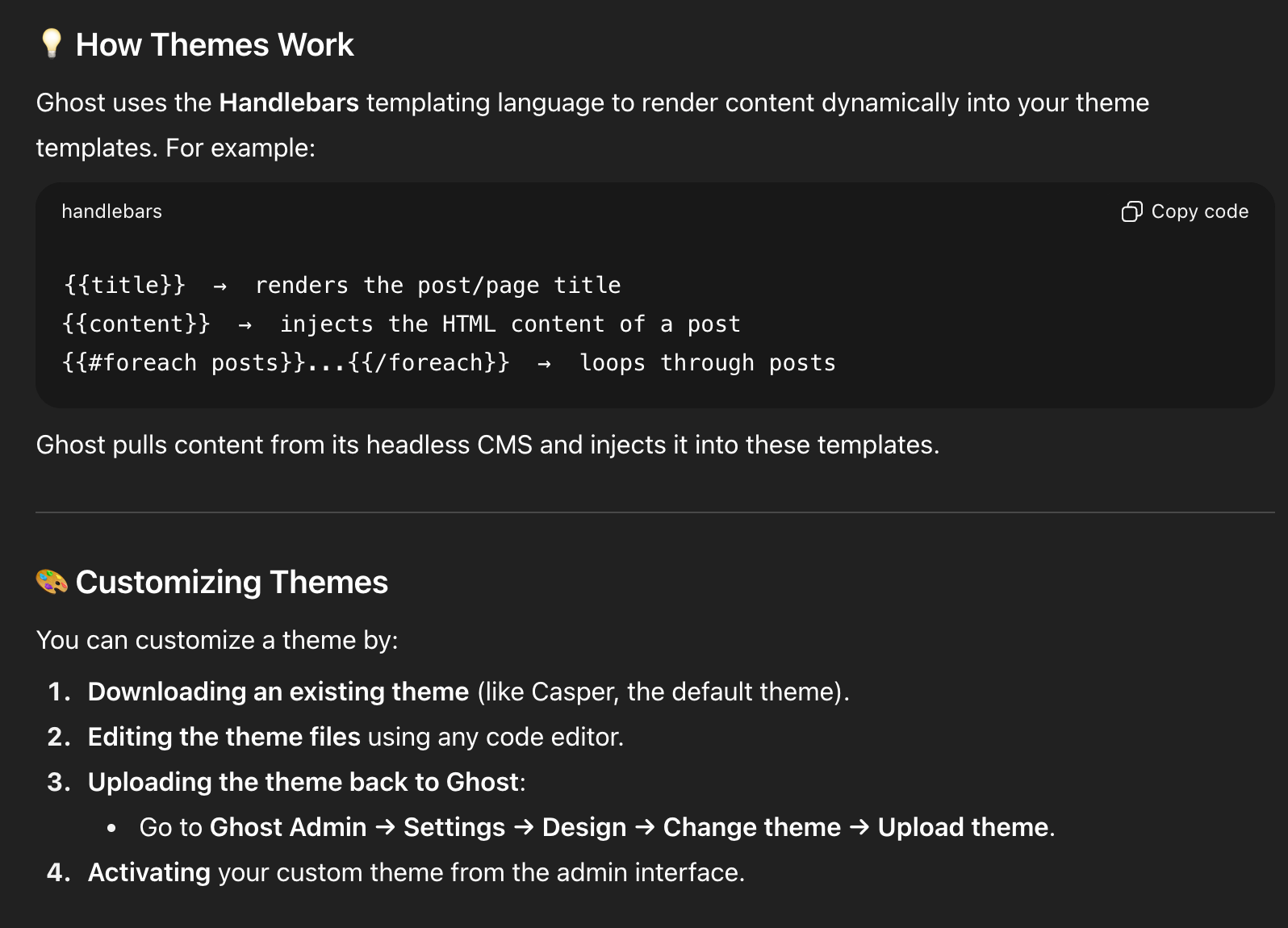Click the "Ghost Admin" bold text in the sub-bullet

pyautogui.click(x=288, y=827)
